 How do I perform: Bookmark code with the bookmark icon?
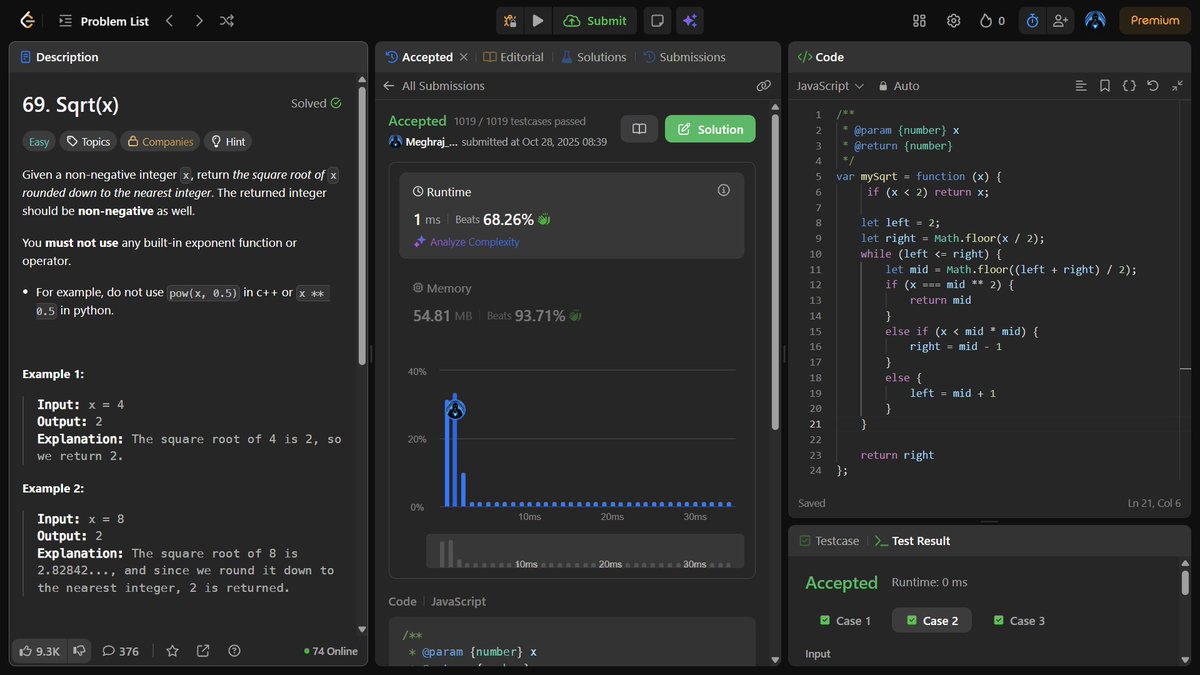point(1105,86)
